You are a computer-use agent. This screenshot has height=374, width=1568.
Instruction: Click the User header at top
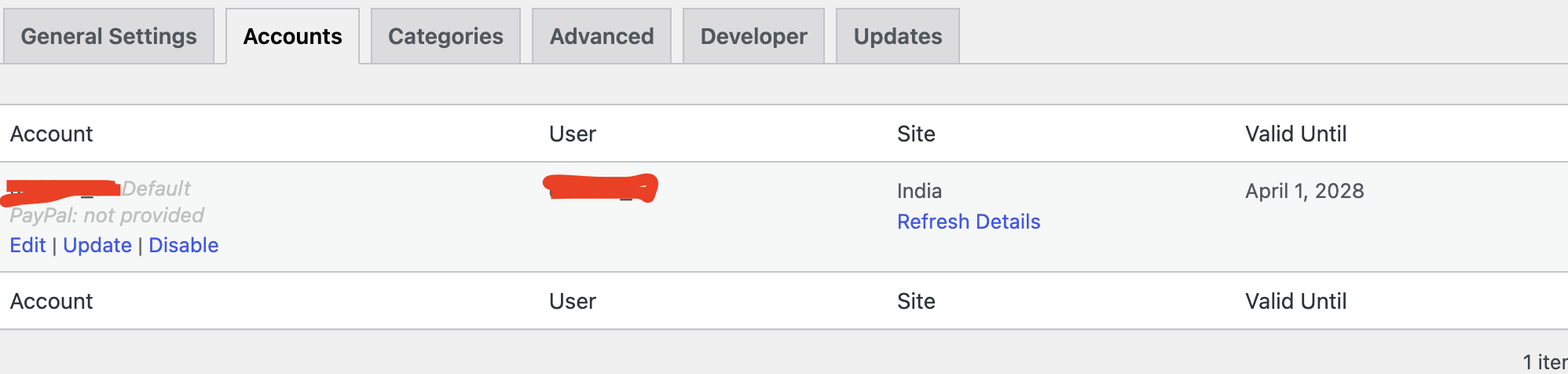click(573, 134)
